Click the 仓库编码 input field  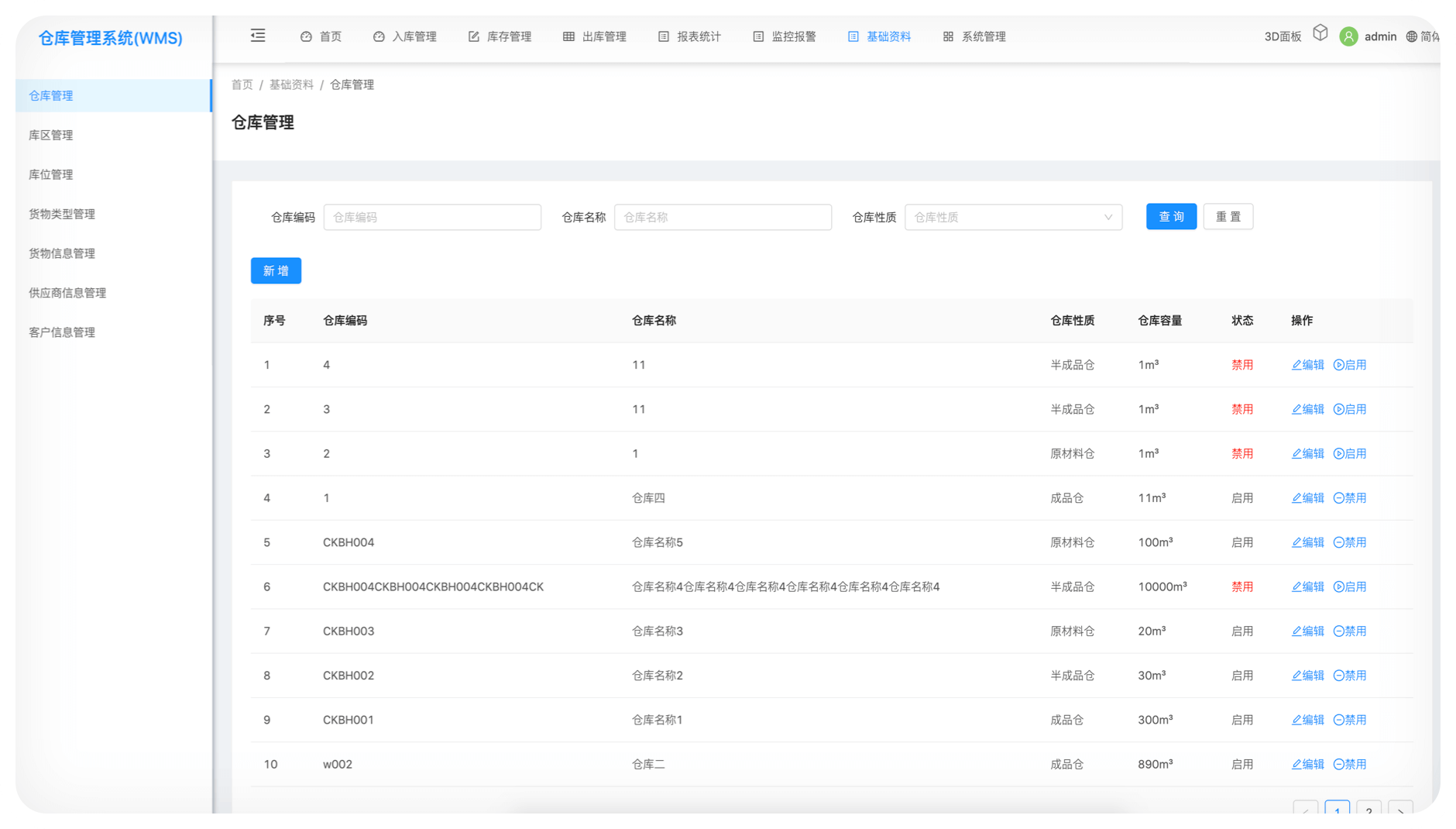coord(431,217)
